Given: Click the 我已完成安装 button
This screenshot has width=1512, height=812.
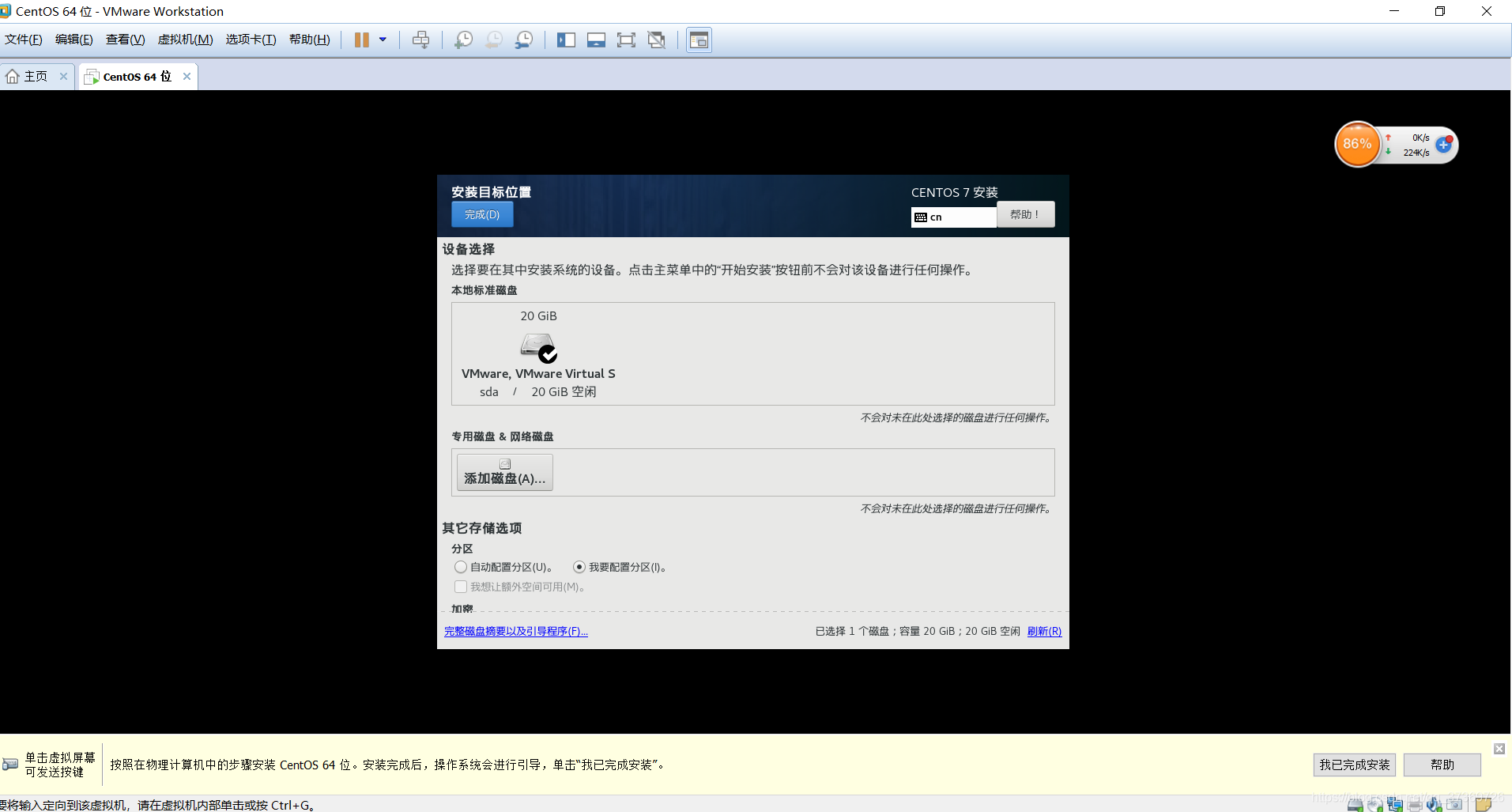Looking at the screenshot, I should pos(1354,765).
